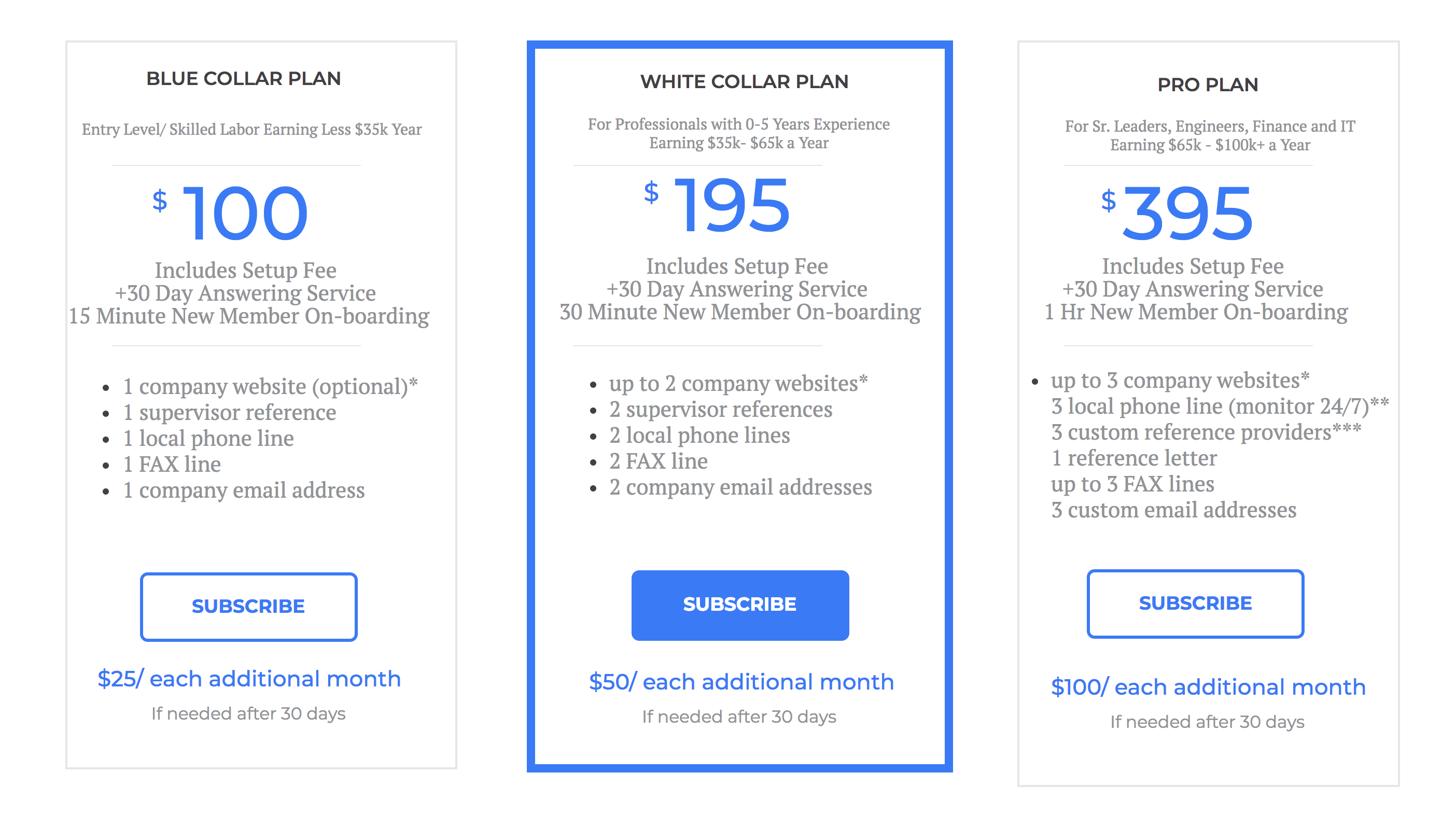The height and width of the screenshot is (815, 1456).
Task: Click "15 Minute New Member On-boarding" text
Action: (x=249, y=316)
